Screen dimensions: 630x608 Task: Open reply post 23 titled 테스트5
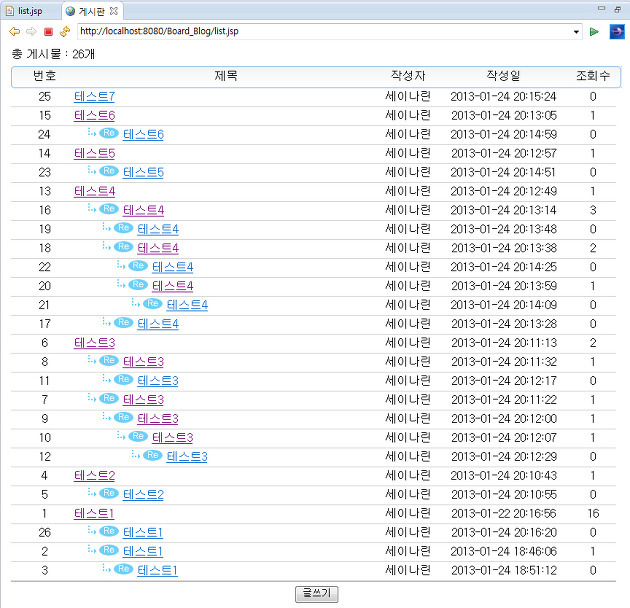pyautogui.click(x=143, y=172)
